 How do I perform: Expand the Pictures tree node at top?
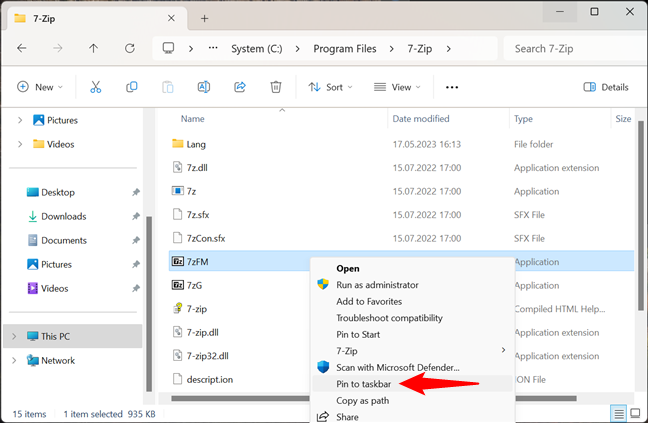click(20, 120)
